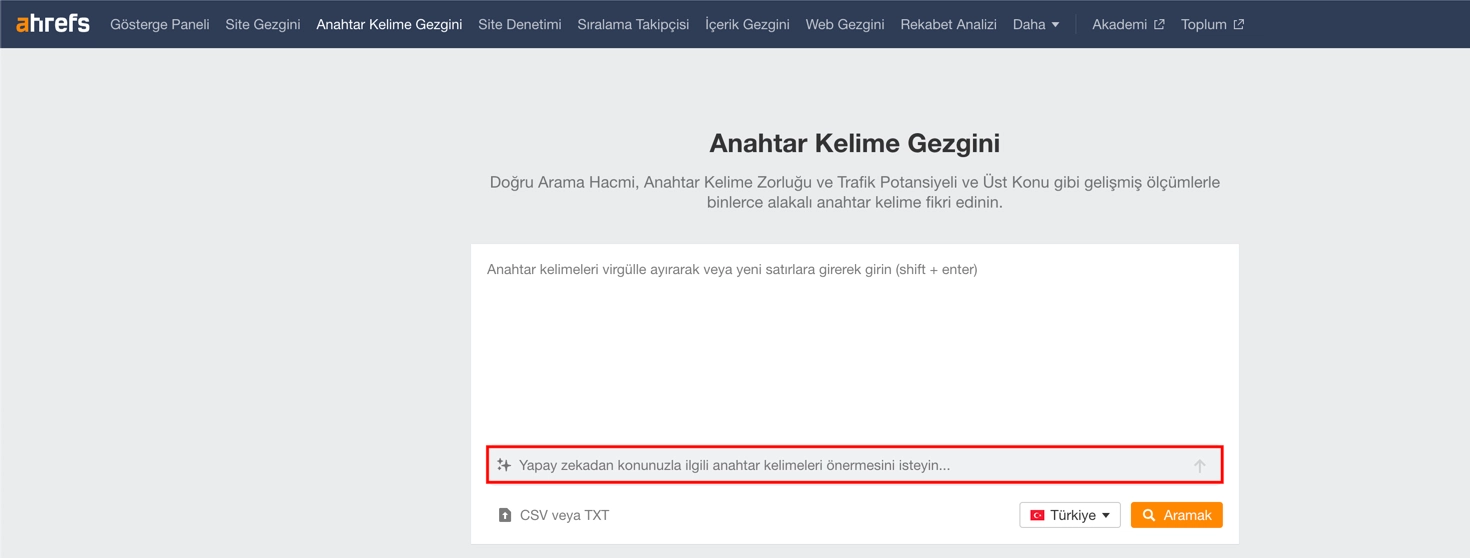
Task: Open Gösterge Paneli menu item
Action: click(160, 24)
